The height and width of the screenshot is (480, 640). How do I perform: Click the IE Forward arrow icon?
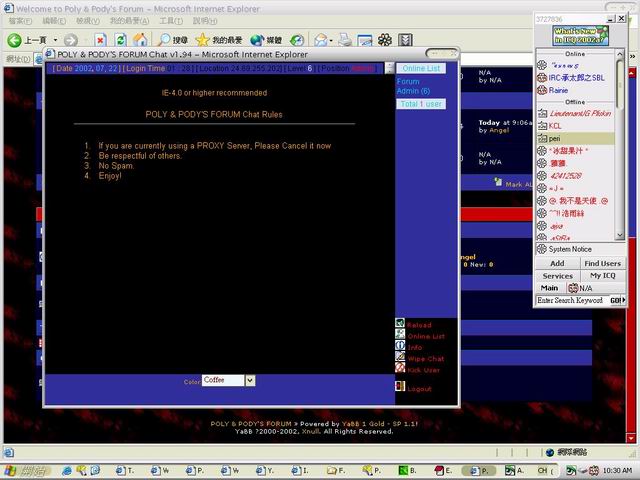[x=71, y=40]
